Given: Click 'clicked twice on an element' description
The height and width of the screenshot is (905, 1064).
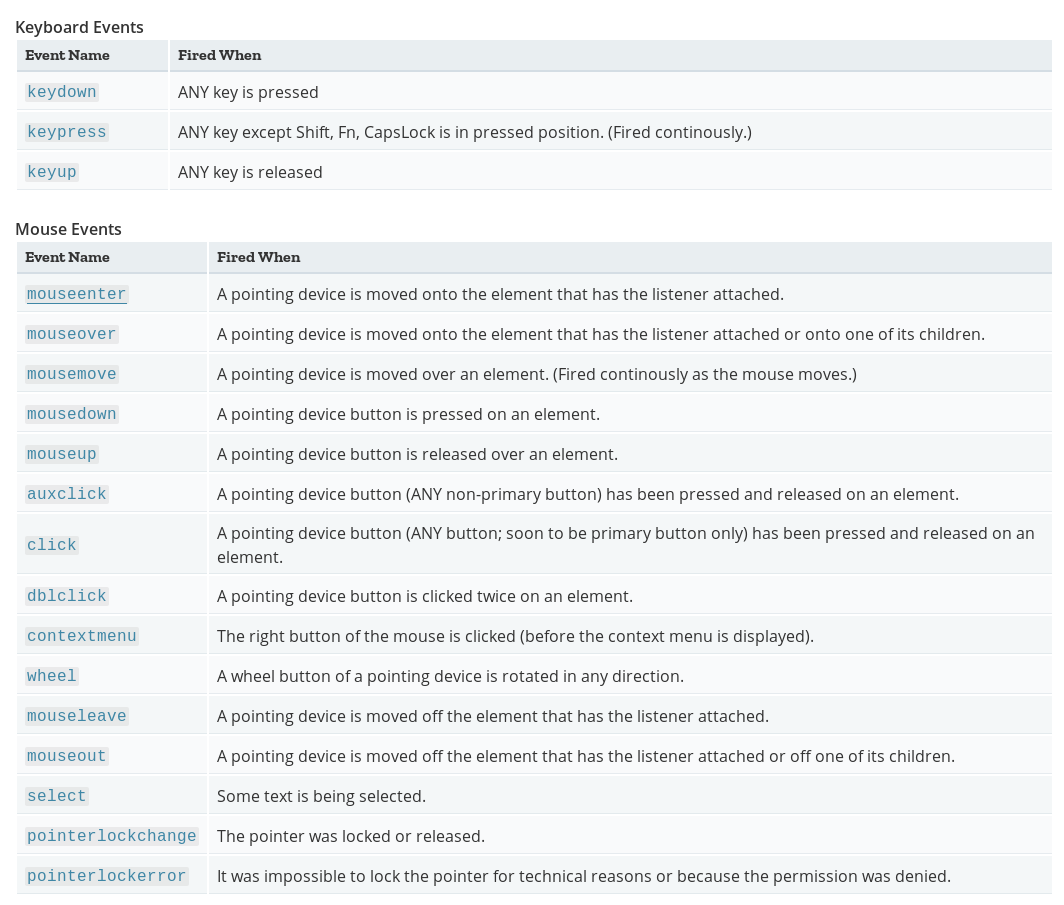Looking at the screenshot, I should 425,596.
